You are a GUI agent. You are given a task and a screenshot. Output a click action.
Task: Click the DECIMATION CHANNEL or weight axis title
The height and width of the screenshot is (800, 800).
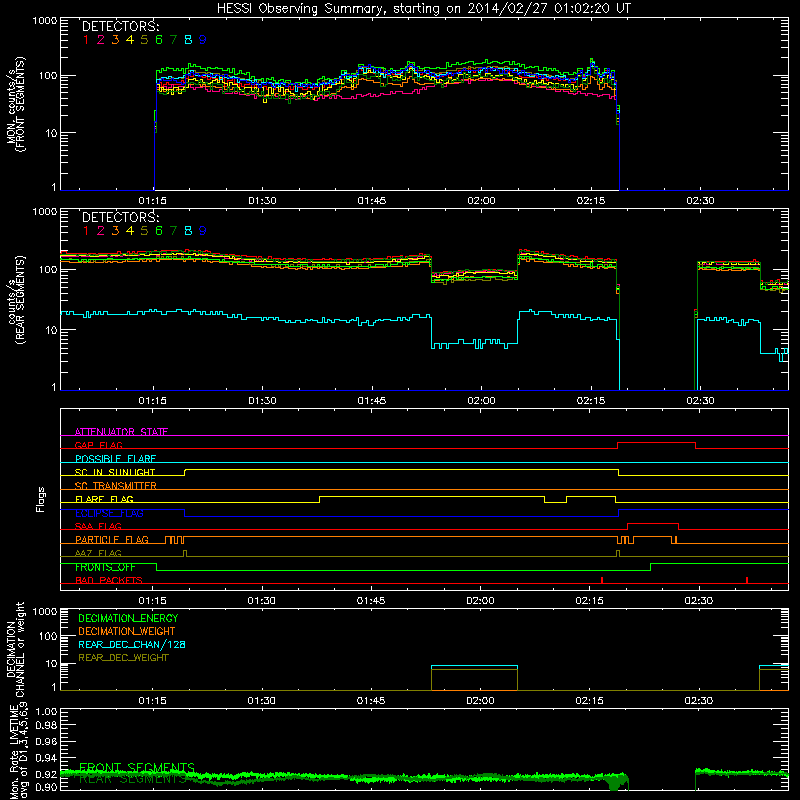click(x=15, y=649)
